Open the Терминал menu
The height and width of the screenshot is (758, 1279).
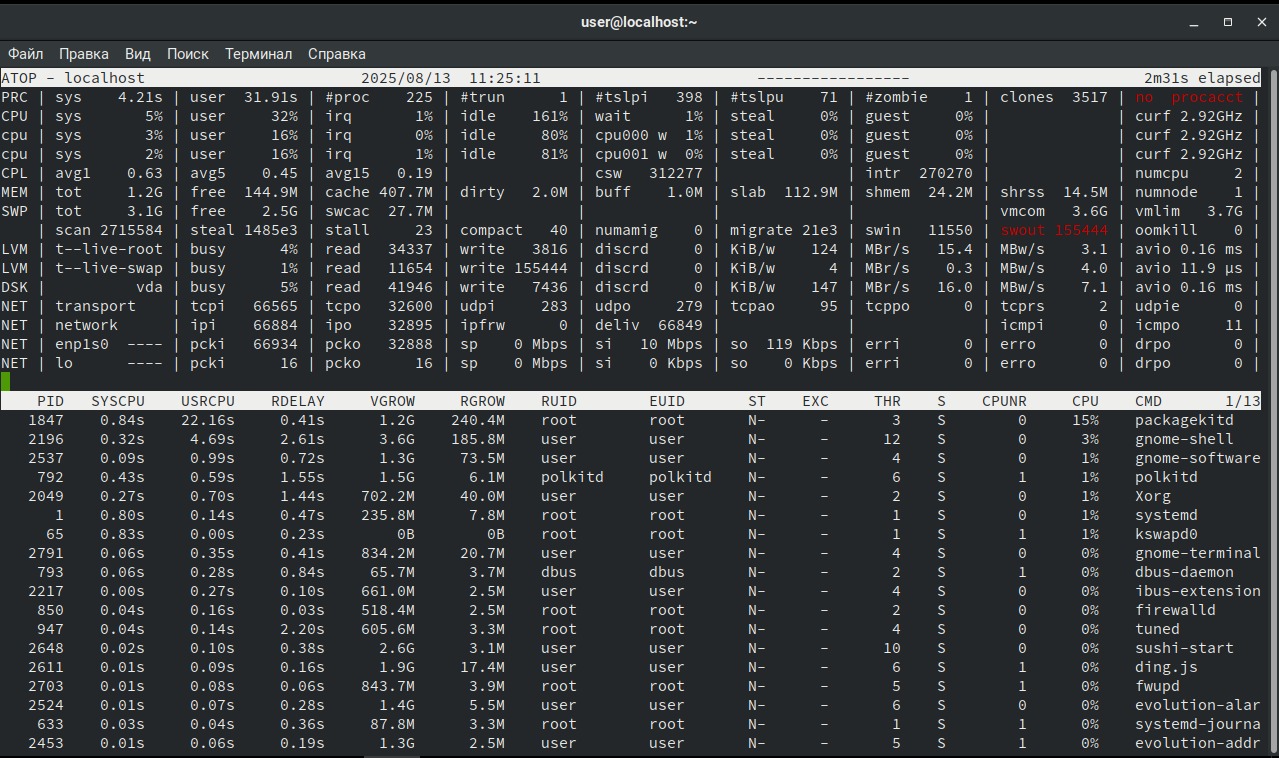click(258, 54)
